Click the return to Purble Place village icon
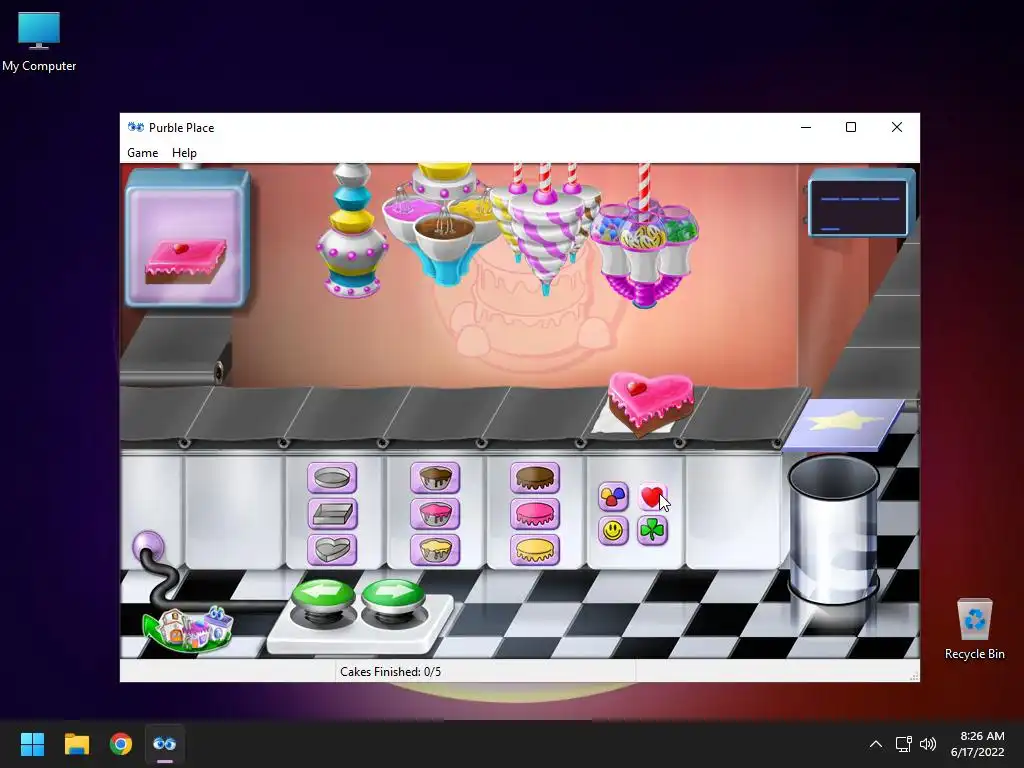 coord(188,630)
